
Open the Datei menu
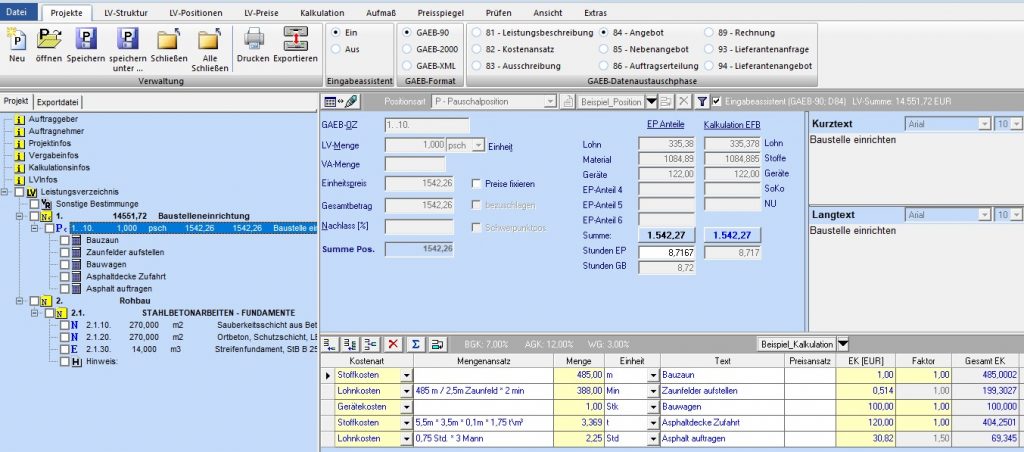point(17,12)
